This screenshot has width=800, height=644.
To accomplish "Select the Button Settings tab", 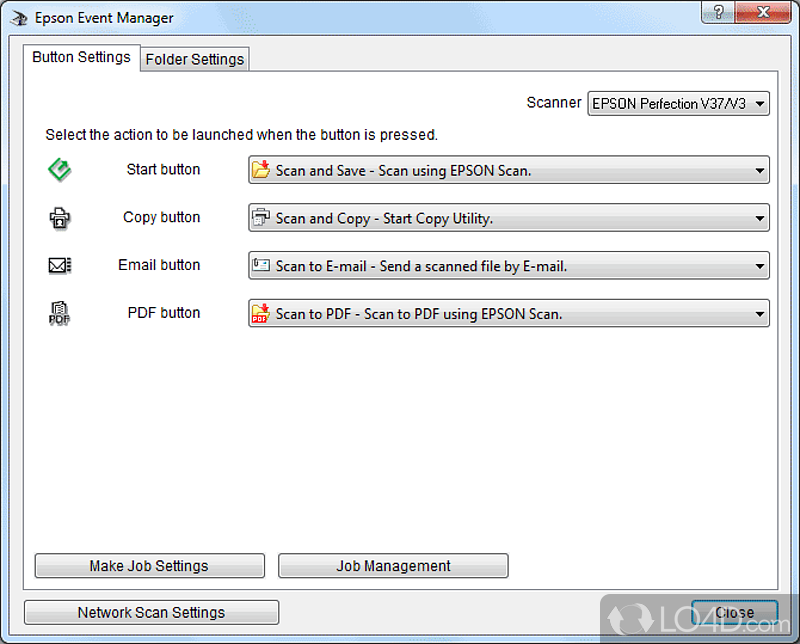I will 80,58.
